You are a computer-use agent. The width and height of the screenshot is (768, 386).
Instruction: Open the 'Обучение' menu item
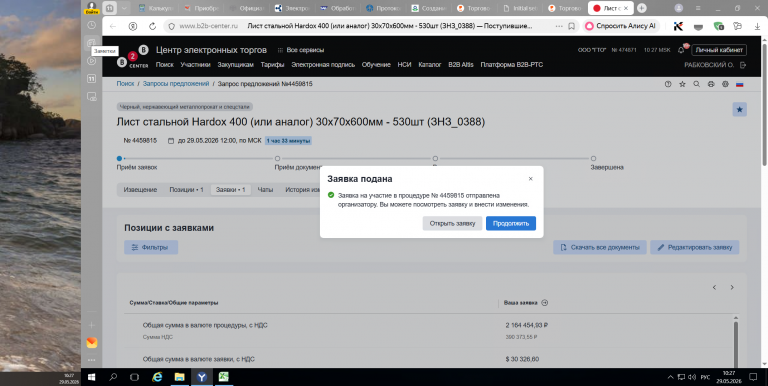coord(376,65)
